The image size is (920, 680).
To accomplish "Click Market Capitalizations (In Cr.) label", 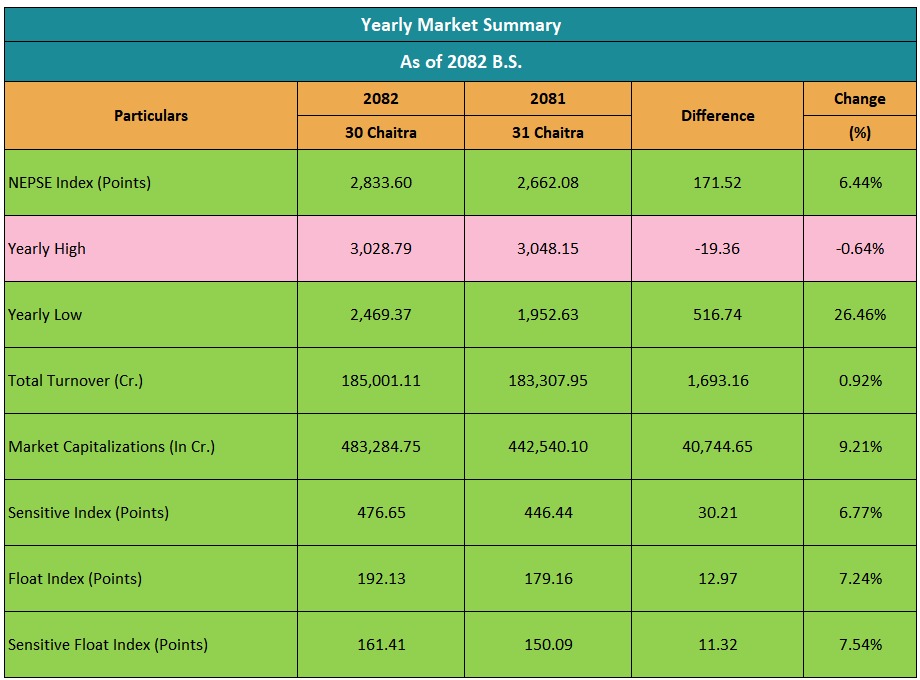I will (x=112, y=447).
